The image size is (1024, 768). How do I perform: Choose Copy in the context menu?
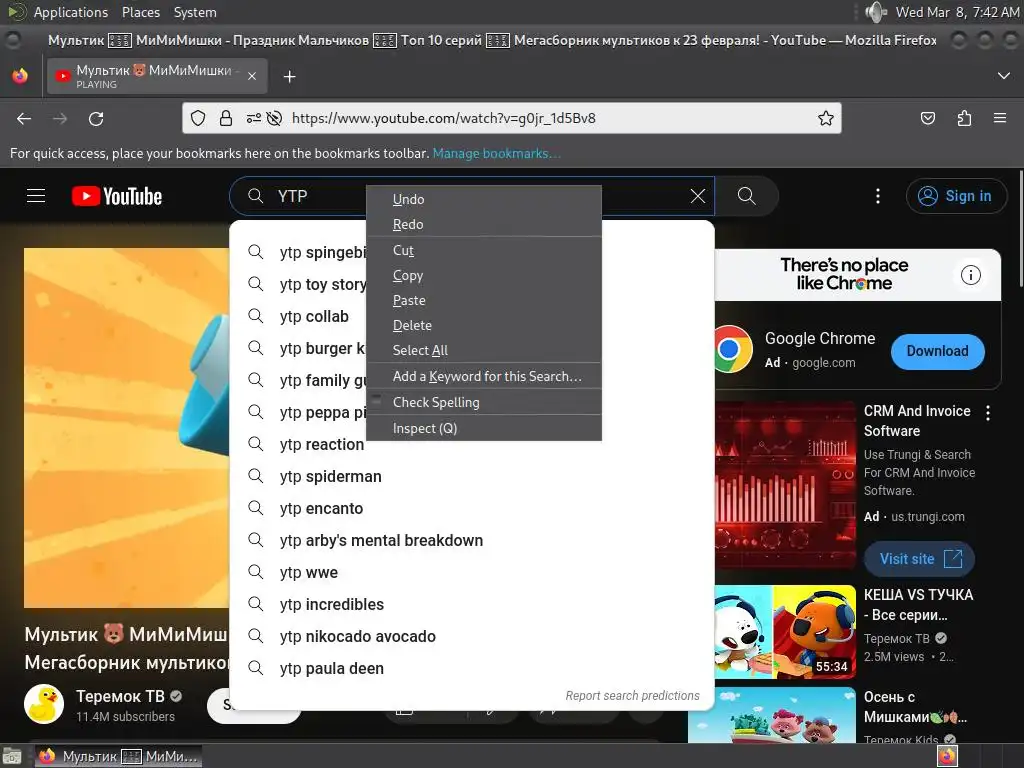coord(484,275)
